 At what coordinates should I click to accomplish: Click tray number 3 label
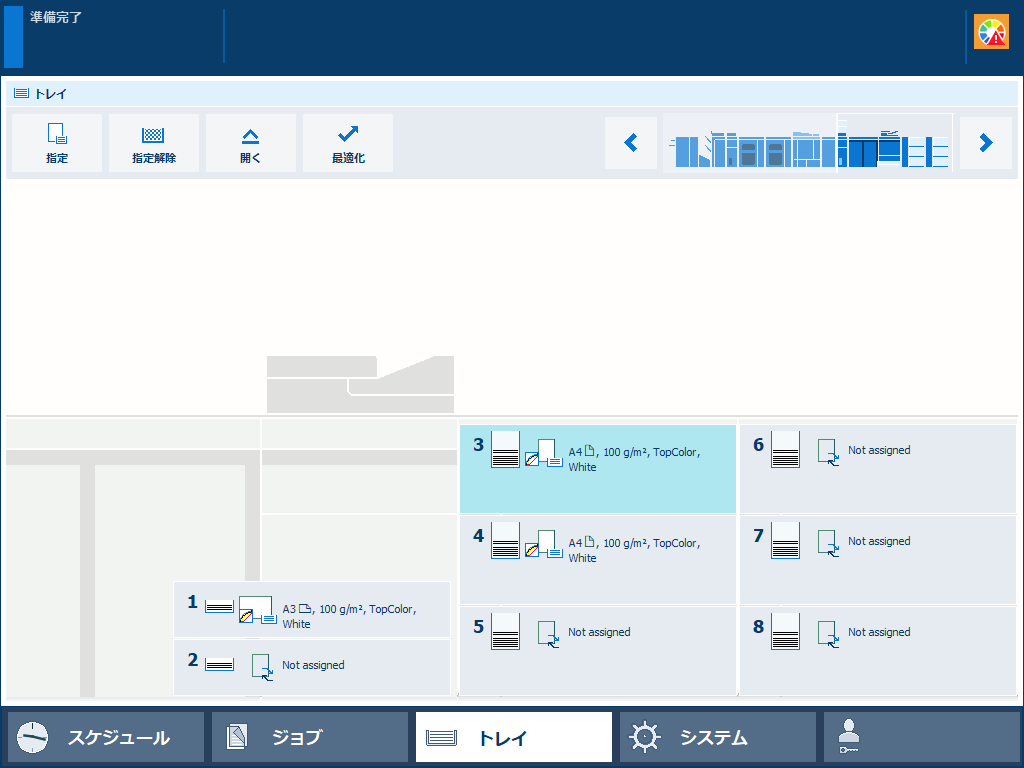479,445
